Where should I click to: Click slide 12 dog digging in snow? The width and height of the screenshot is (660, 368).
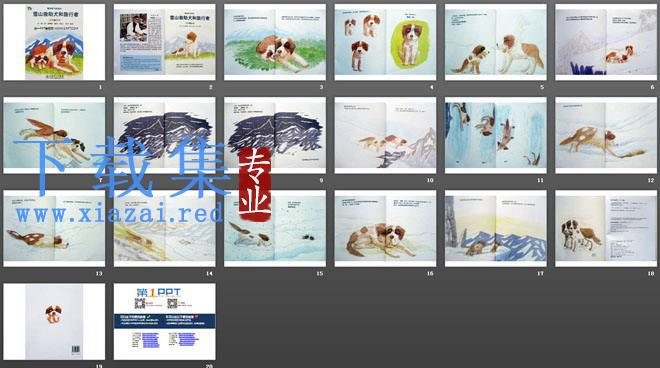click(x=606, y=135)
